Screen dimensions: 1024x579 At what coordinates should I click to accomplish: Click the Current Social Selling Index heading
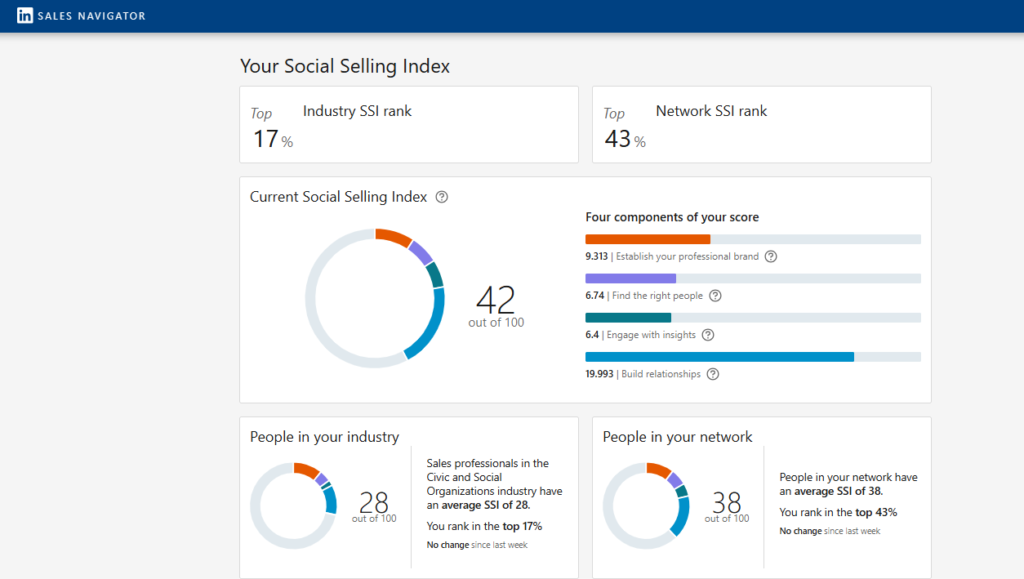[x=338, y=197]
